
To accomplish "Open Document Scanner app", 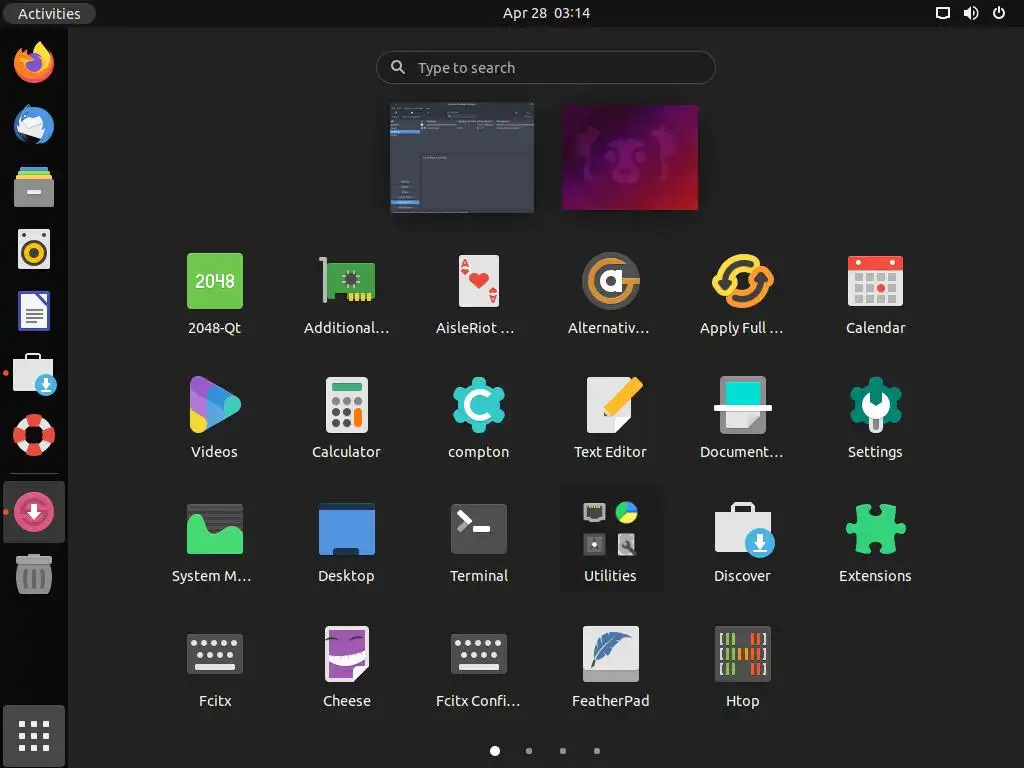I will click(x=743, y=418).
